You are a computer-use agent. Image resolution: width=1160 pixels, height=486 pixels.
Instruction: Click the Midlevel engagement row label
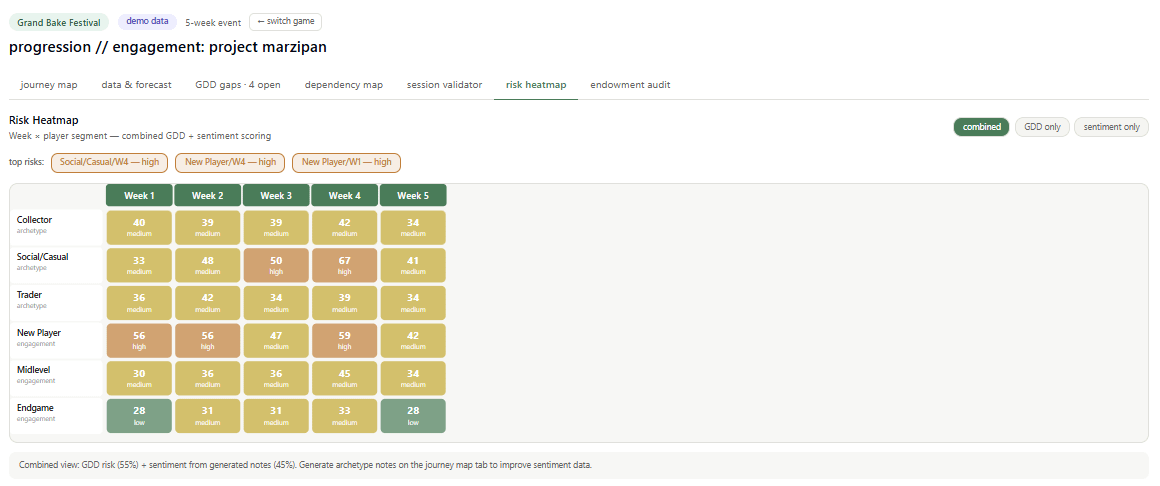pos(58,377)
